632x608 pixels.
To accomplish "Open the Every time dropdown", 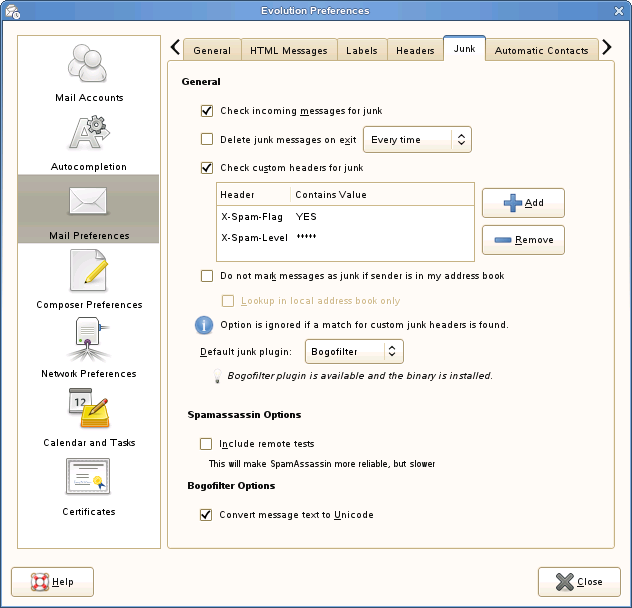I will coord(417,140).
